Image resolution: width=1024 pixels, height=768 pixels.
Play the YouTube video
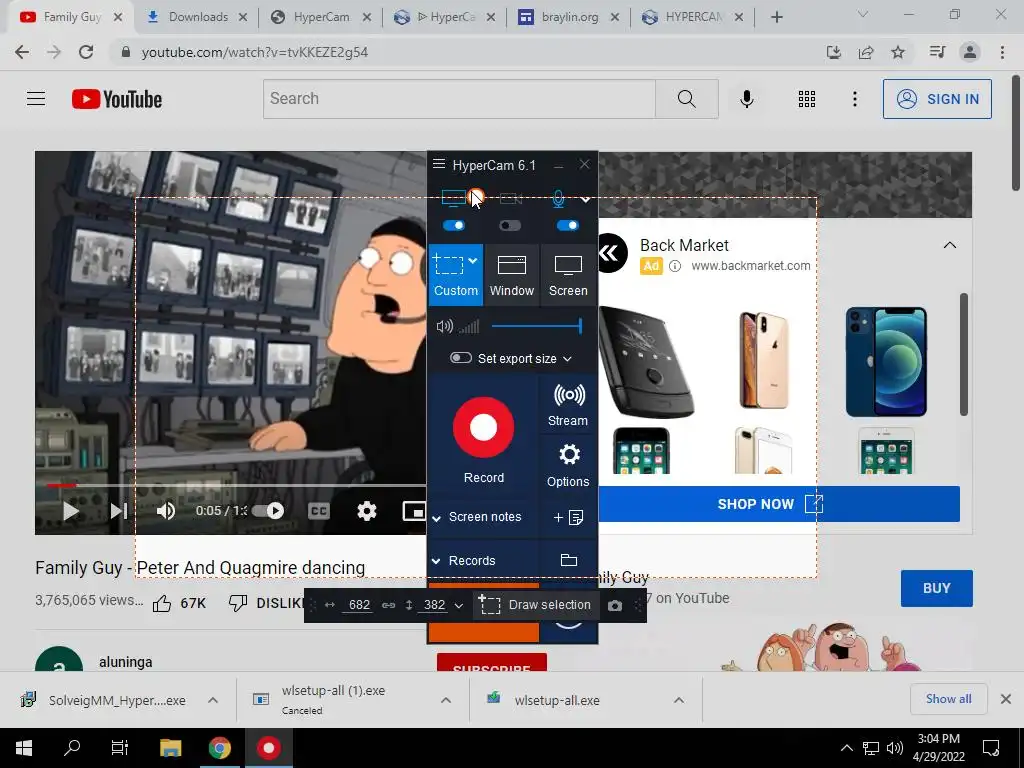71,511
